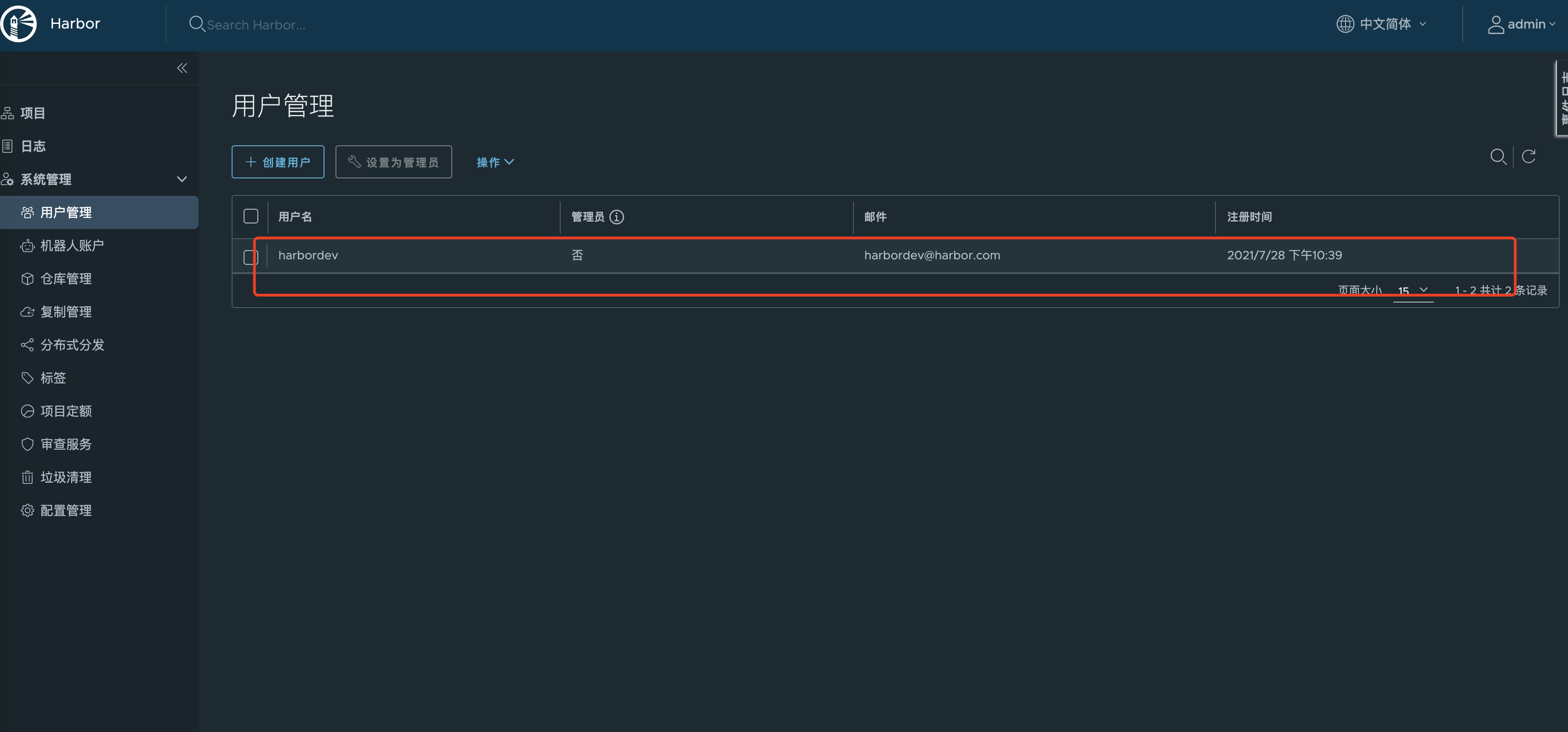The image size is (1568, 732).
Task: Focus the Search Harbor input field
Action: [x=256, y=24]
